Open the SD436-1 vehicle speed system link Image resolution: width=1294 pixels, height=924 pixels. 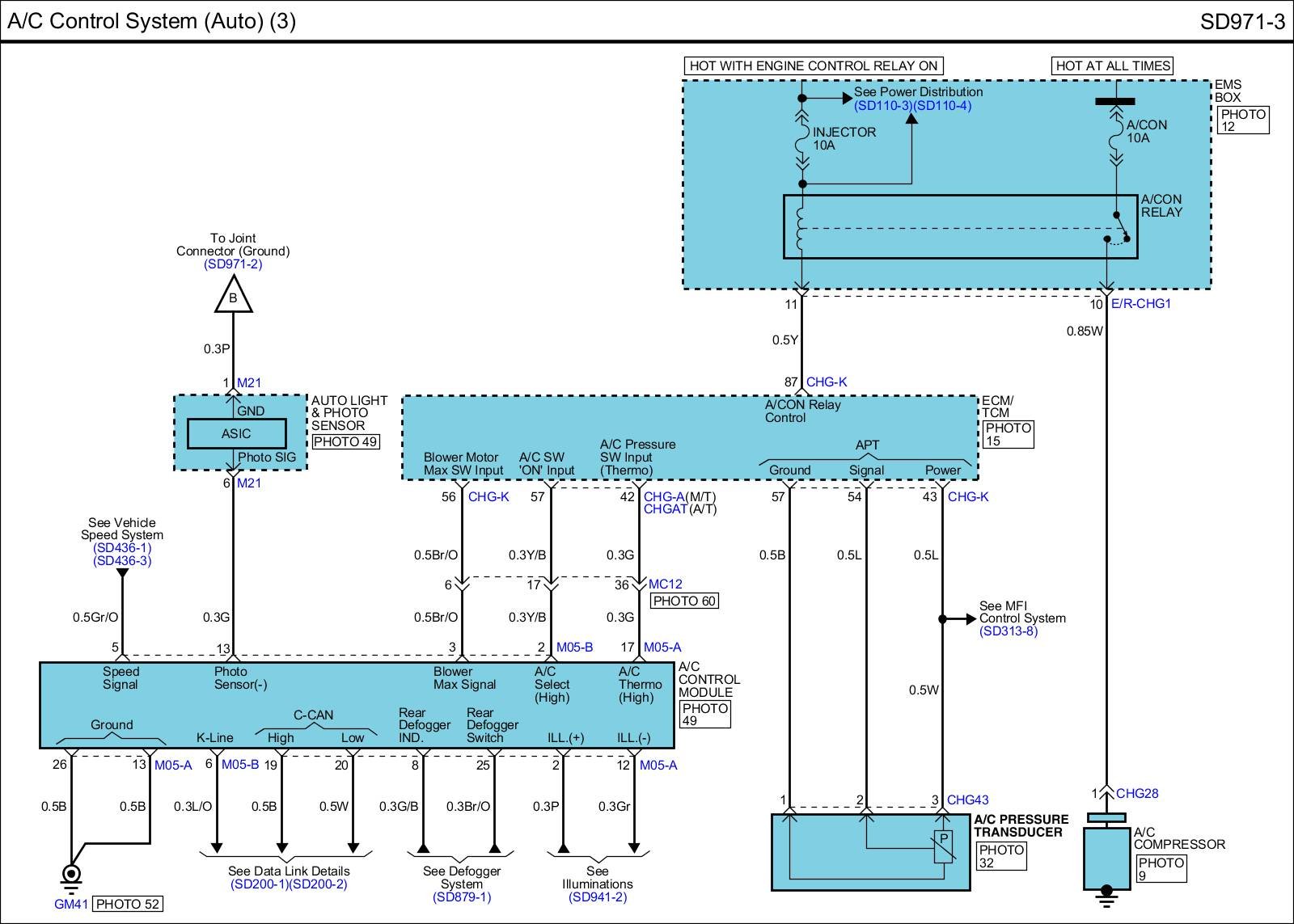tap(122, 548)
